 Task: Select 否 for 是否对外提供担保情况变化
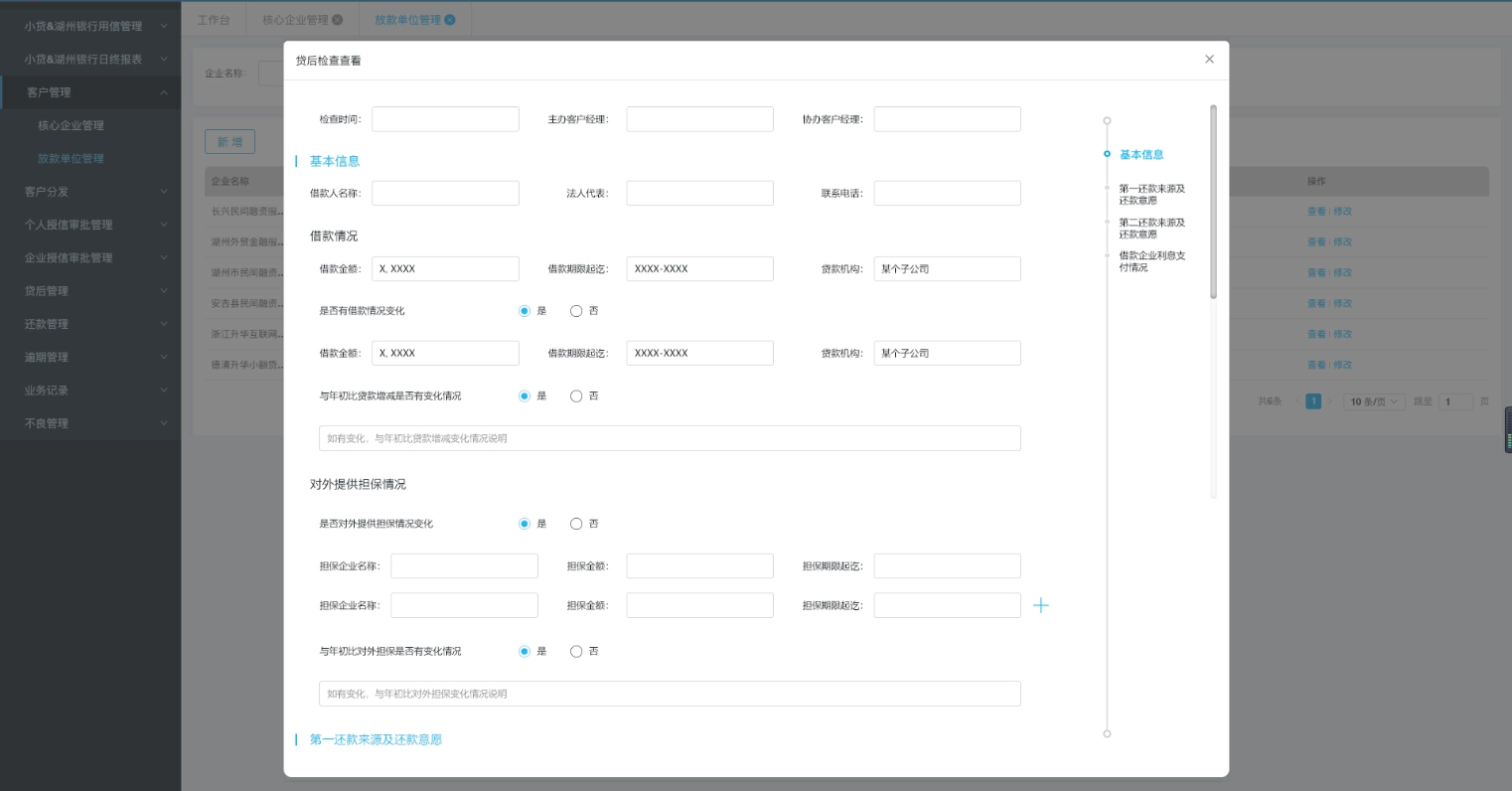click(576, 524)
